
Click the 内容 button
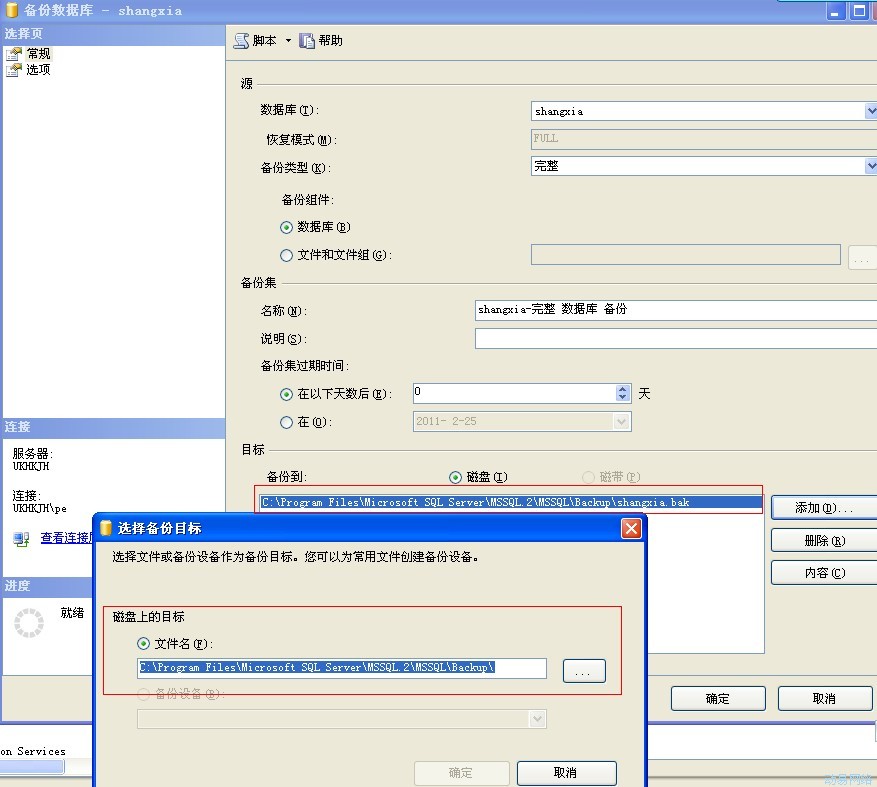click(x=823, y=573)
